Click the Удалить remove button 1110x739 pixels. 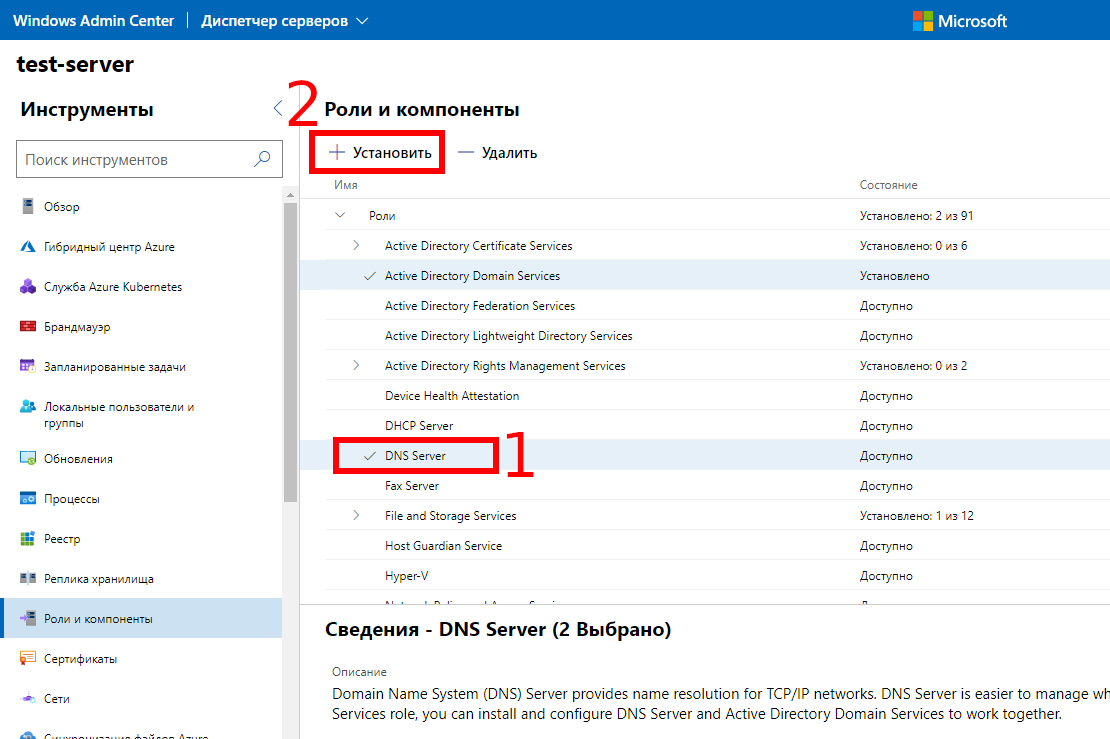(x=498, y=153)
